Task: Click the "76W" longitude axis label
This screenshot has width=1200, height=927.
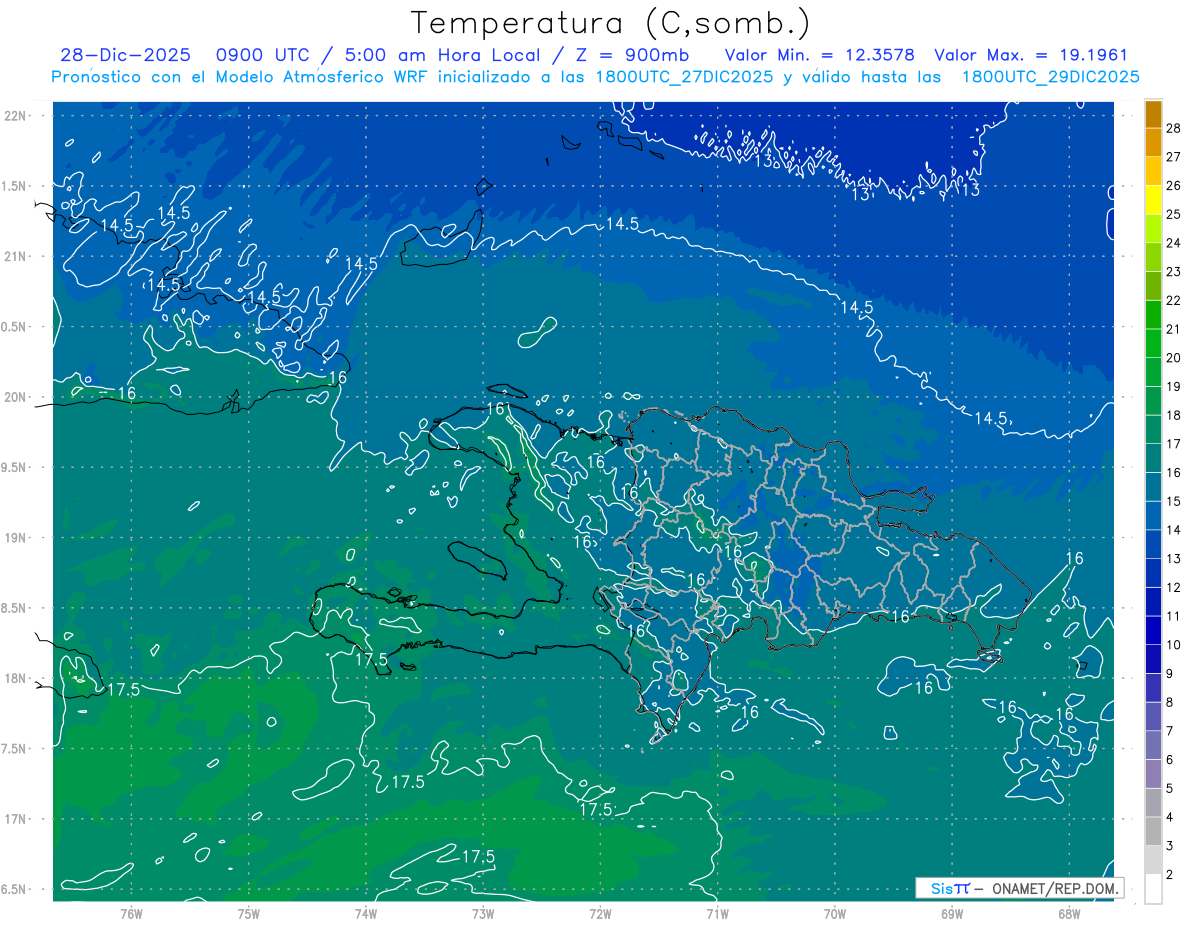Action: click(131, 913)
